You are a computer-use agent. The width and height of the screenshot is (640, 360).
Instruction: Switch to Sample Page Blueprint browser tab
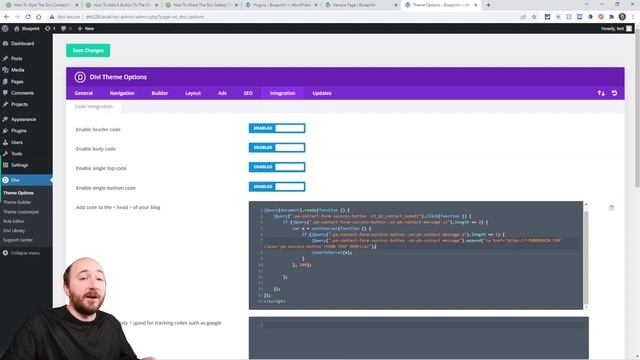361,5
